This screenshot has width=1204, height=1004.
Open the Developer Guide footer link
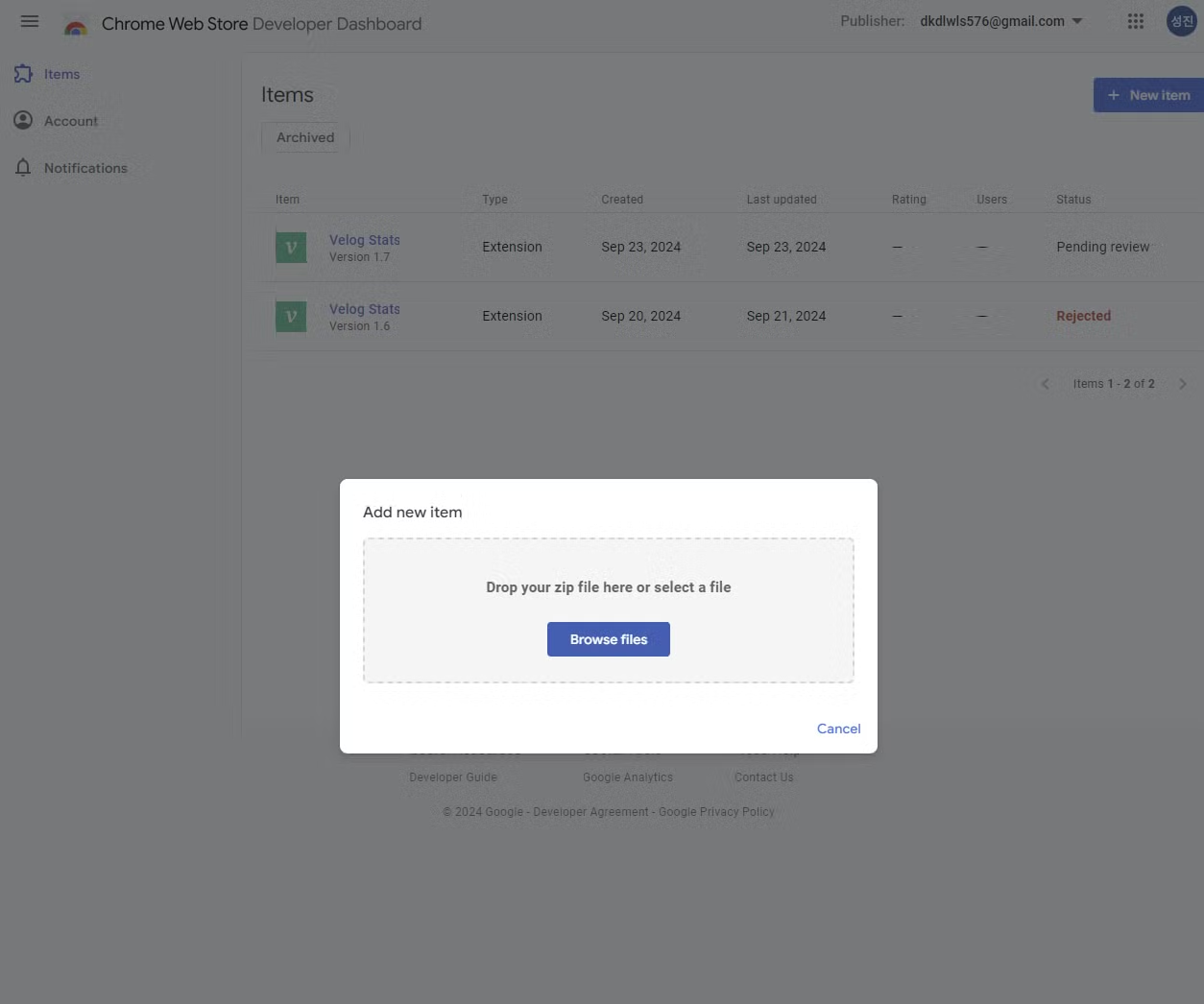[452, 777]
